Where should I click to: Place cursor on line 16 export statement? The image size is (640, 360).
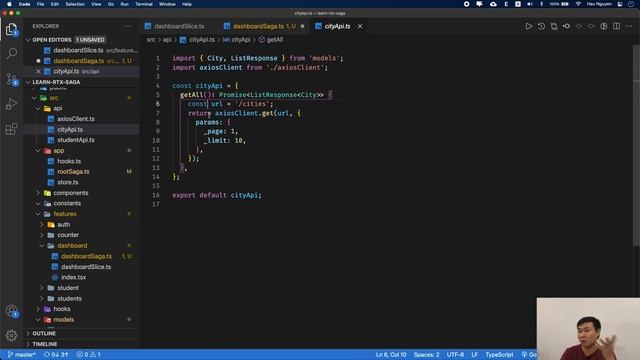coord(217,195)
